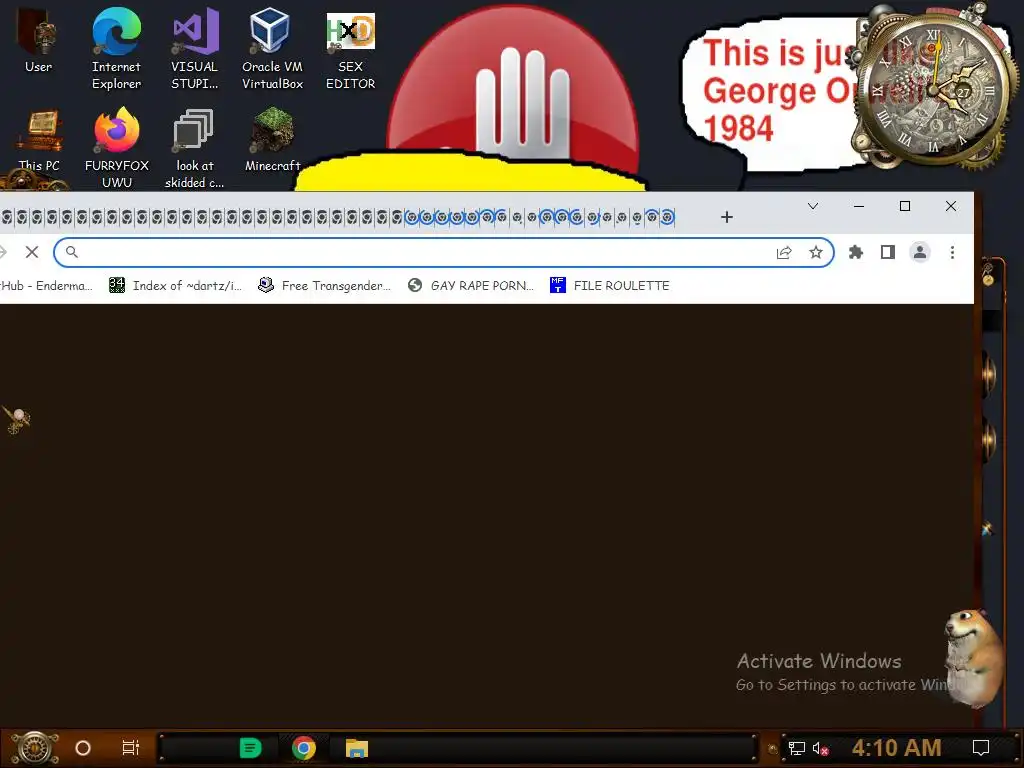Maximize the Chrome window

[x=904, y=206]
